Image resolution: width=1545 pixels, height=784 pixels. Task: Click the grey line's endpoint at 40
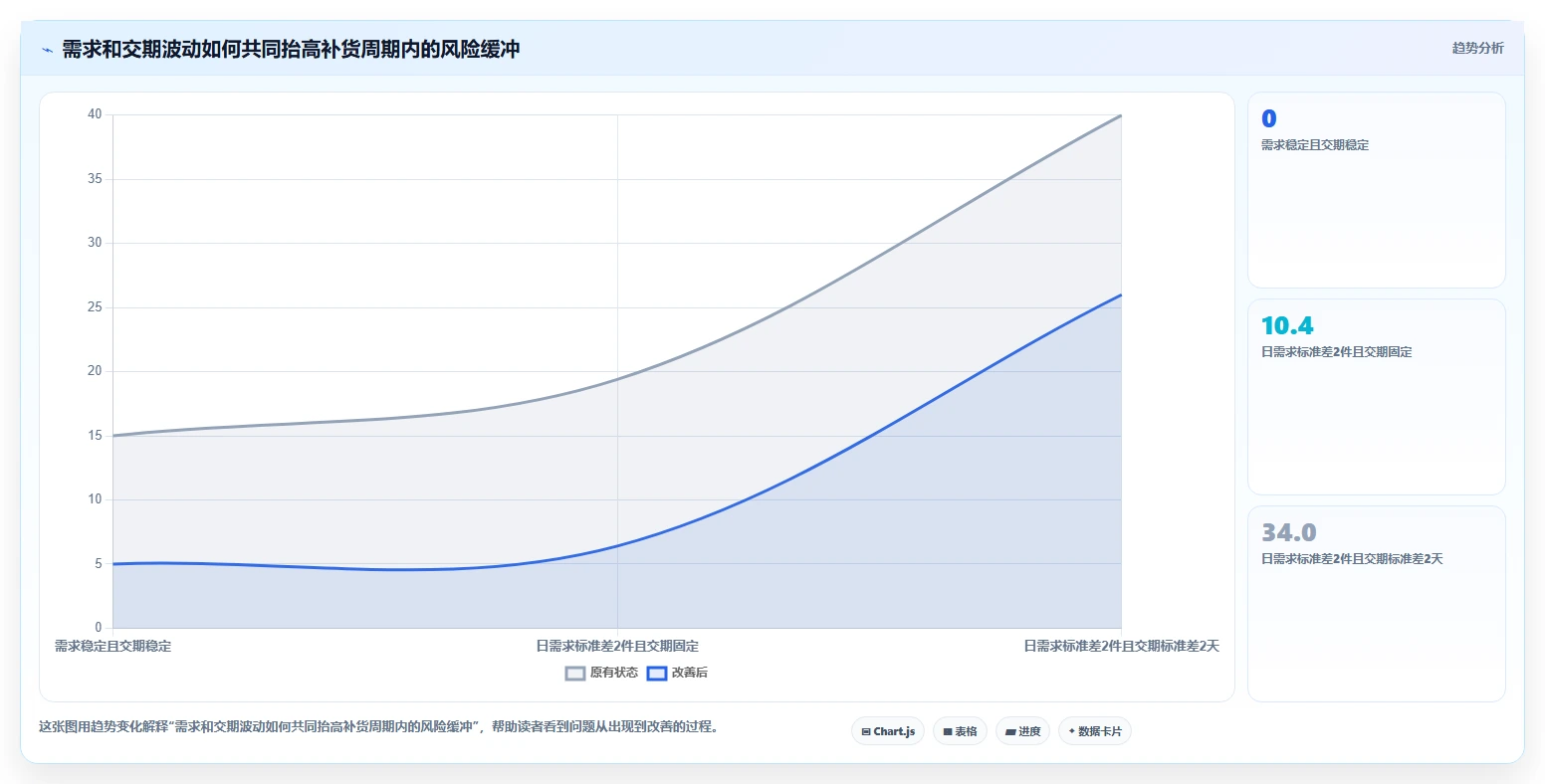pyautogui.click(x=1121, y=115)
